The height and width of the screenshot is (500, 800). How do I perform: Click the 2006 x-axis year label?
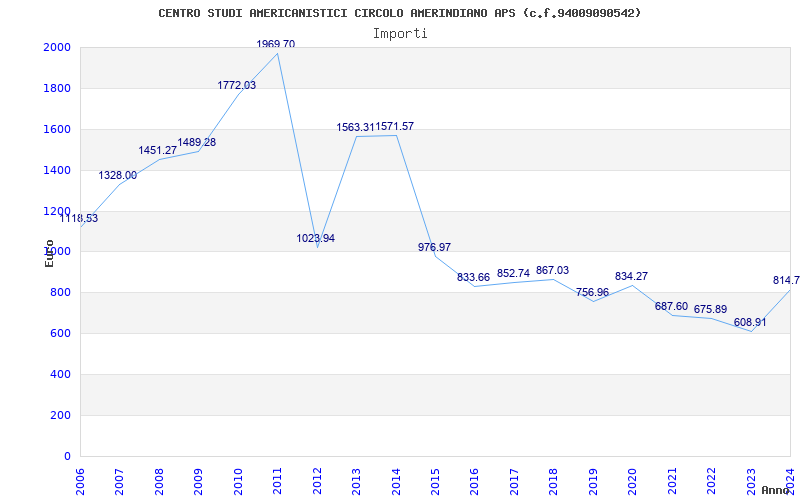(x=80, y=481)
